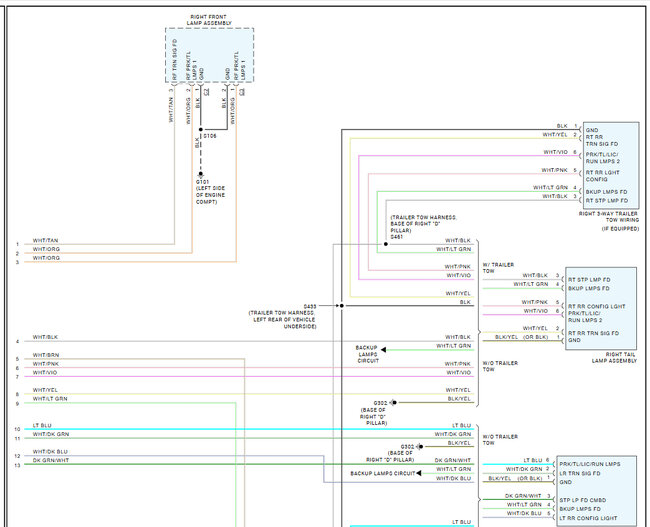Viewport: 650px width, 527px height.
Task: Click the LR TRN SIG FD pin label
Action: click(x=580, y=474)
